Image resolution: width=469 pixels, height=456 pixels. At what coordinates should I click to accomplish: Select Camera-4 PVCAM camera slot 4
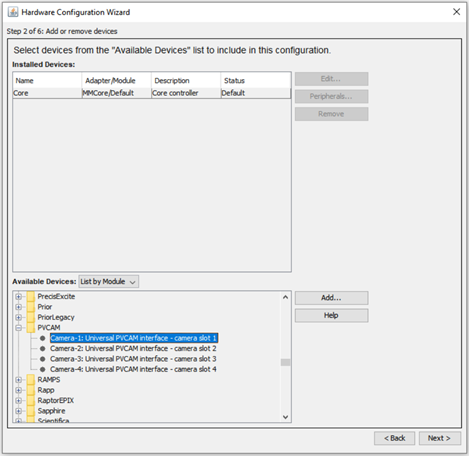pyautogui.click(x=133, y=369)
